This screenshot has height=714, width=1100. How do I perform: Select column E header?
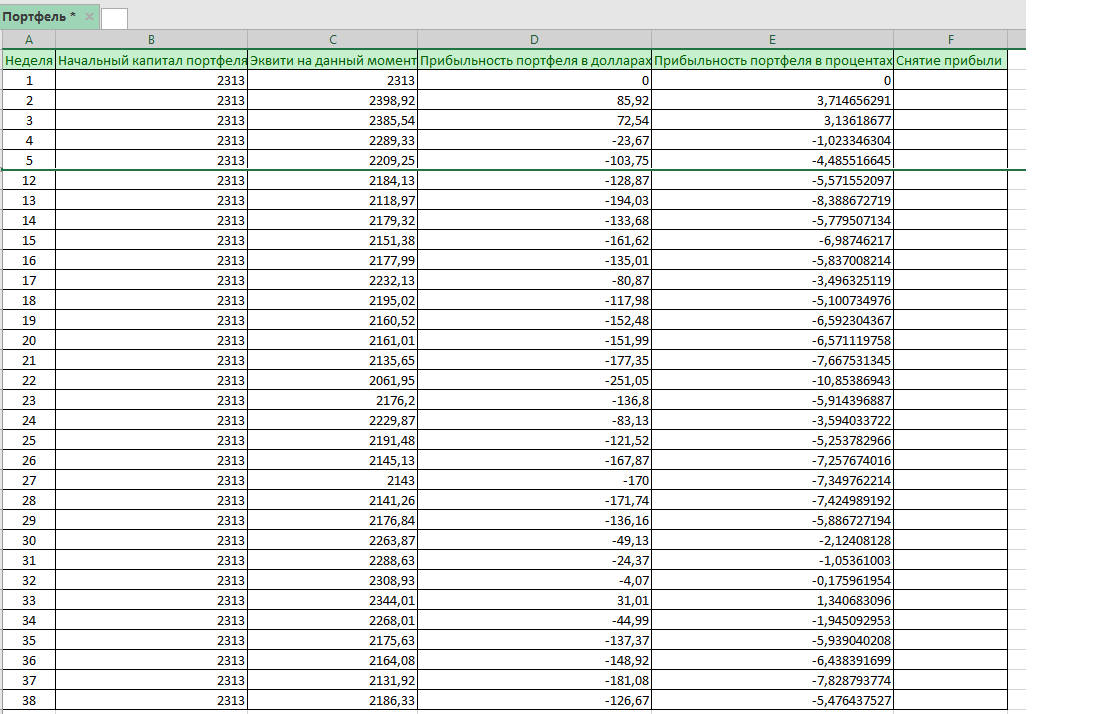[x=772, y=40]
